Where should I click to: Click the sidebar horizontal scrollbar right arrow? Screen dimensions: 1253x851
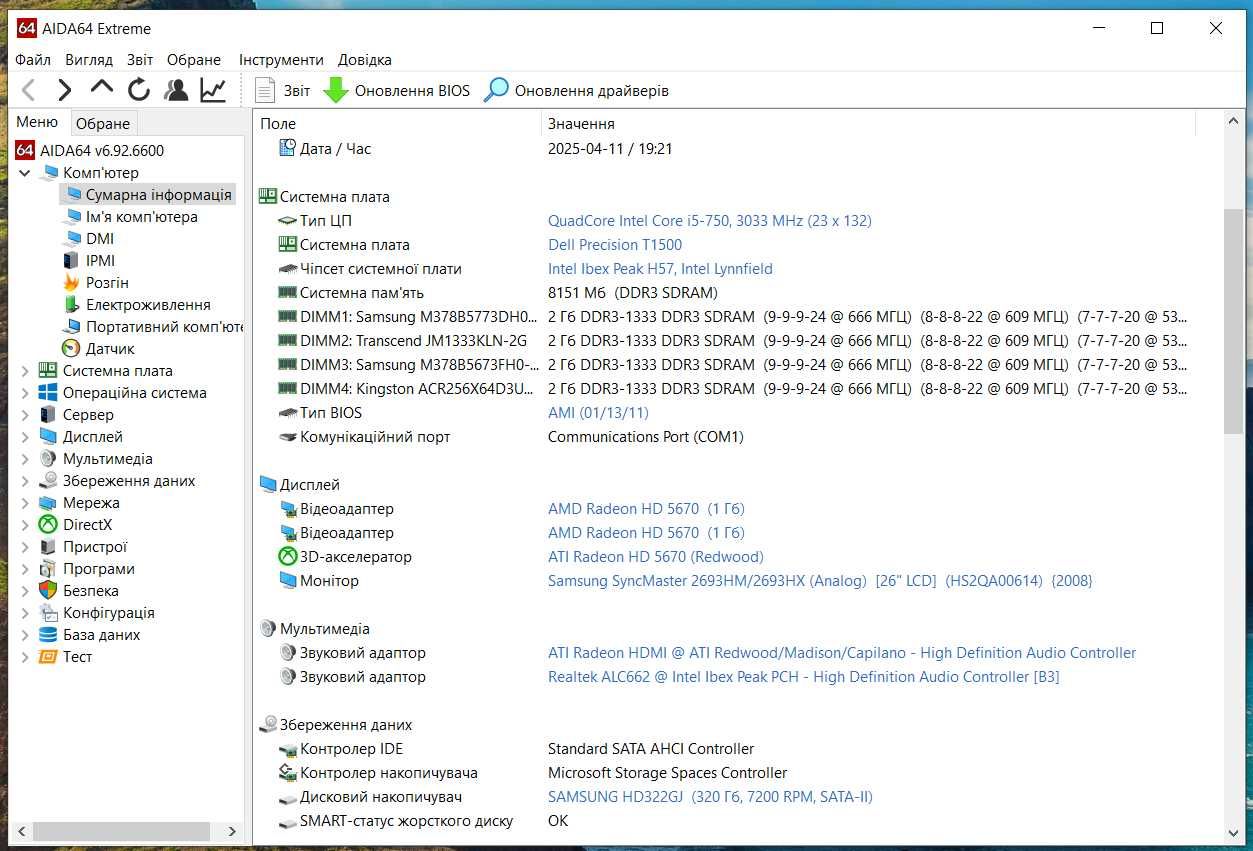coord(233,831)
